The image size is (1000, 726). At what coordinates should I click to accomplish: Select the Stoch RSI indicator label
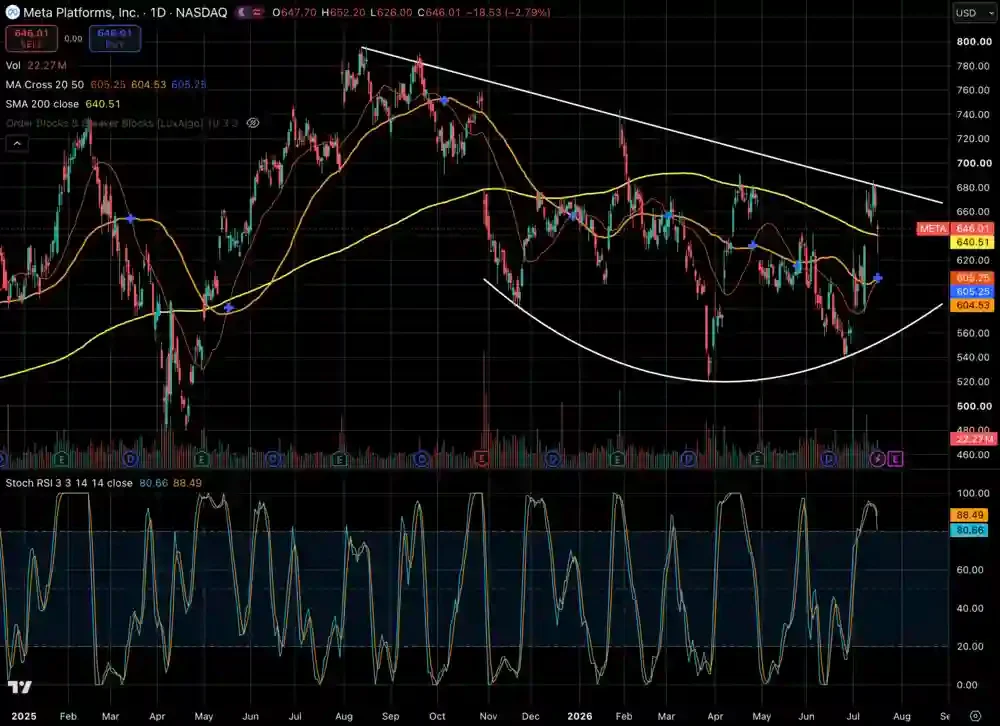tap(69, 483)
